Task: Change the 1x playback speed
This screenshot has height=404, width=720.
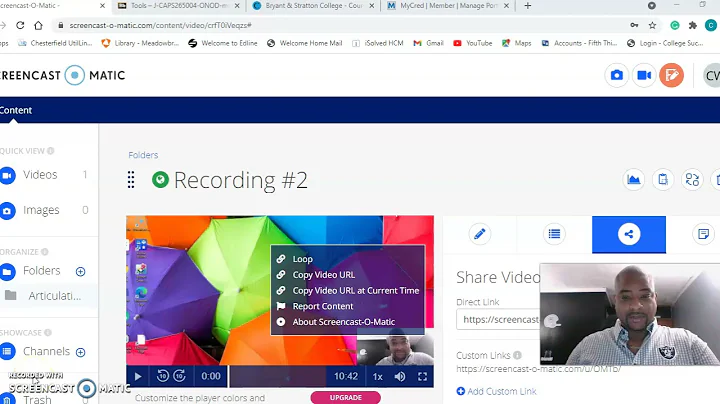Action: [377, 376]
